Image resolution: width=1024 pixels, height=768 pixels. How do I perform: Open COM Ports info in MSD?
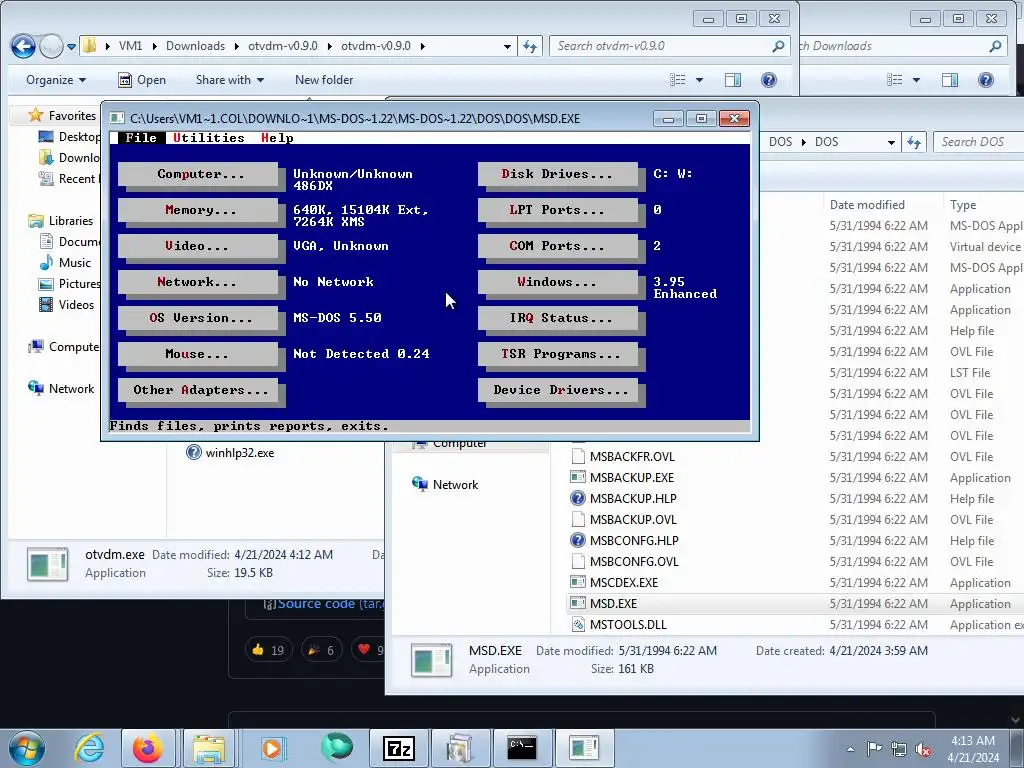coord(560,246)
